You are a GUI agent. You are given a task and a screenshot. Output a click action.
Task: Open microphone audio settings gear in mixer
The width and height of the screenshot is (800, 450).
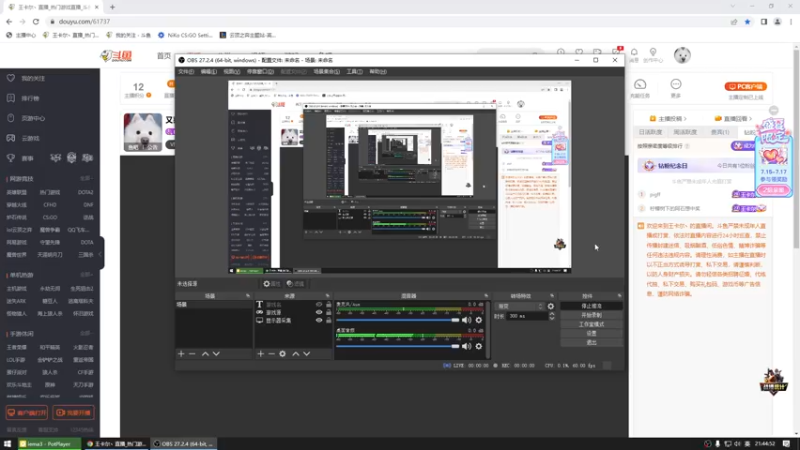pos(479,320)
